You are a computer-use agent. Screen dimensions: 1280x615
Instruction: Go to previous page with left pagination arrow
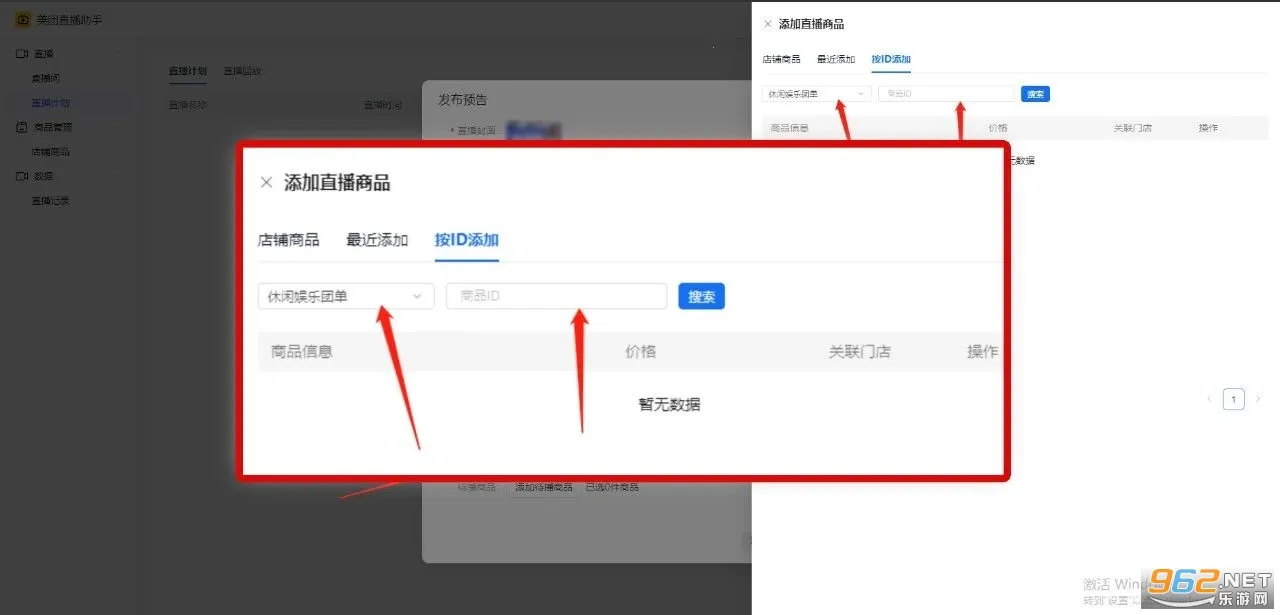click(x=1209, y=399)
